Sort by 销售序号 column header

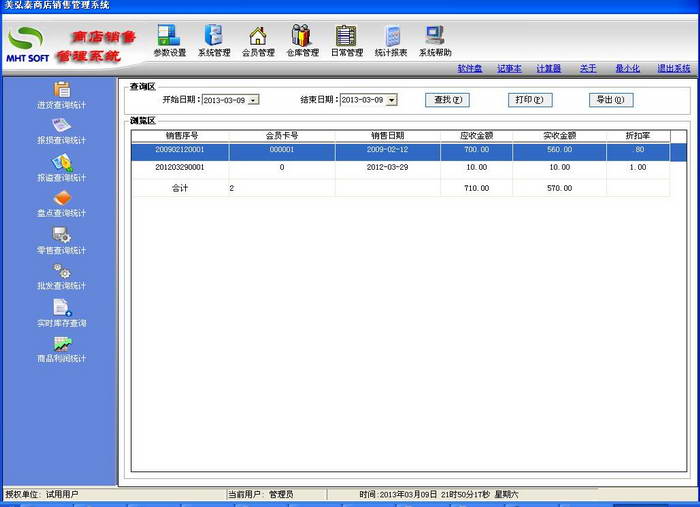[x=180, y=136]
